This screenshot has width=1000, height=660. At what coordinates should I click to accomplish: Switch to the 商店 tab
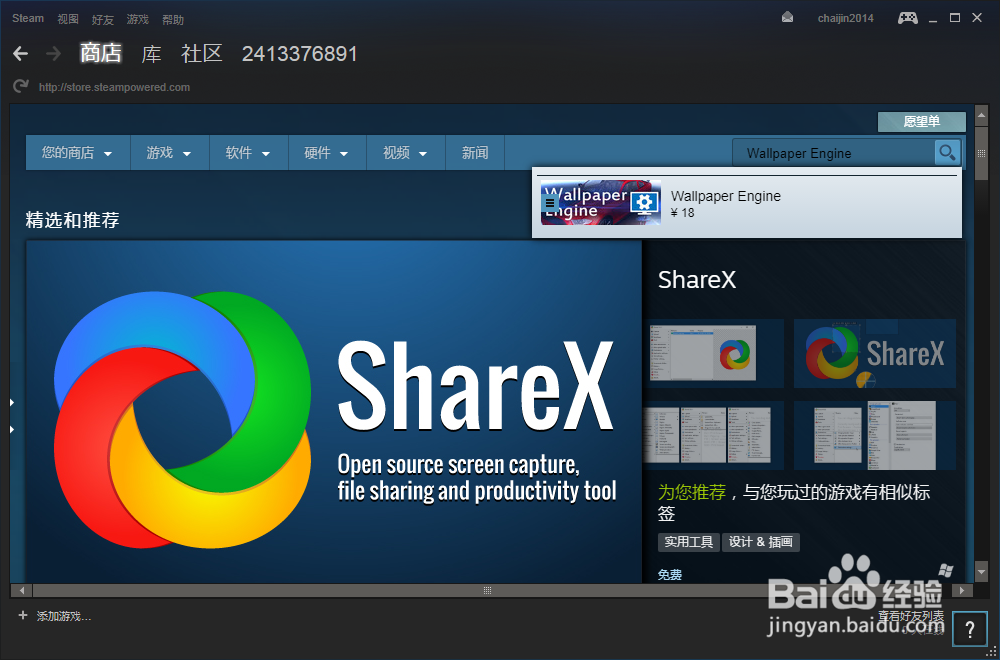(x=101, y=54)
